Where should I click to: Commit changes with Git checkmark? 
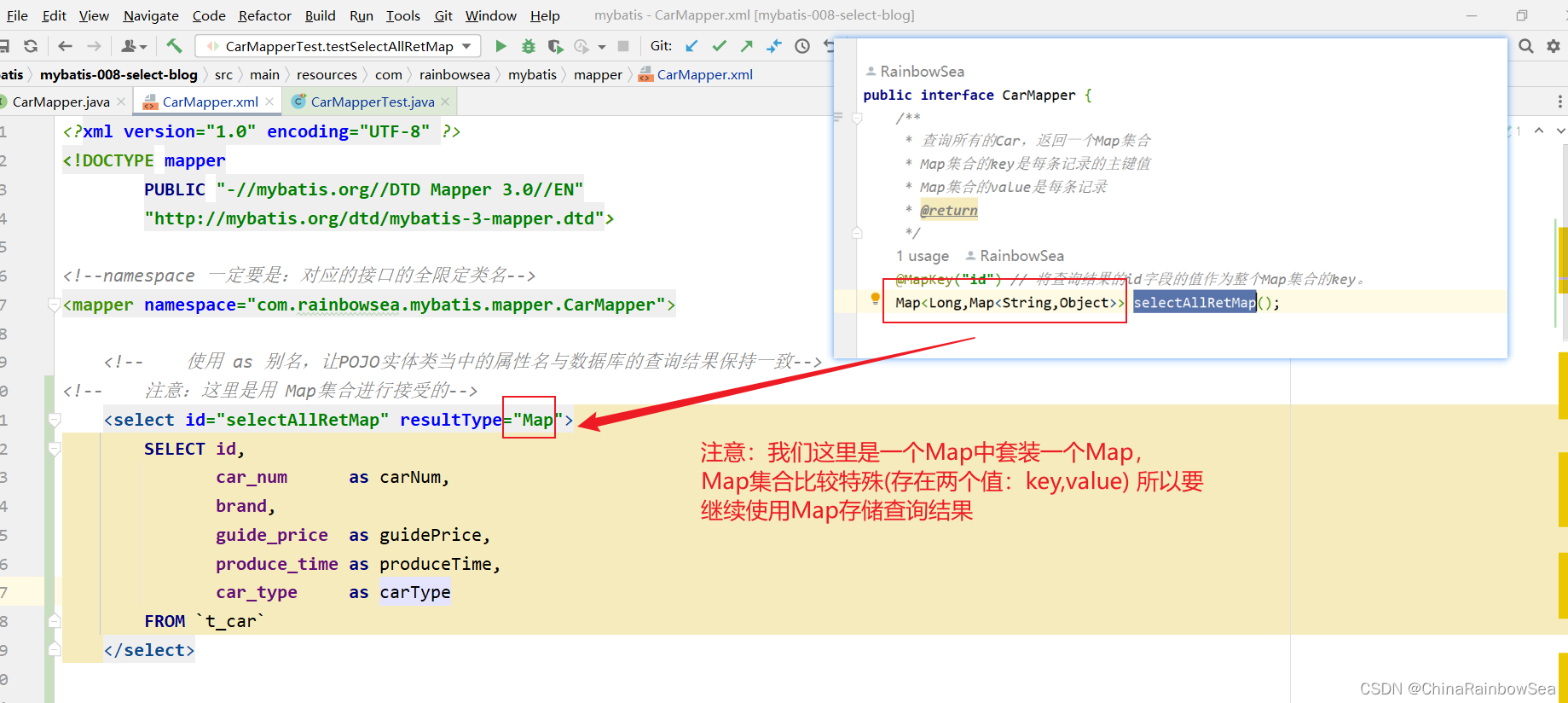pos(720,46)
